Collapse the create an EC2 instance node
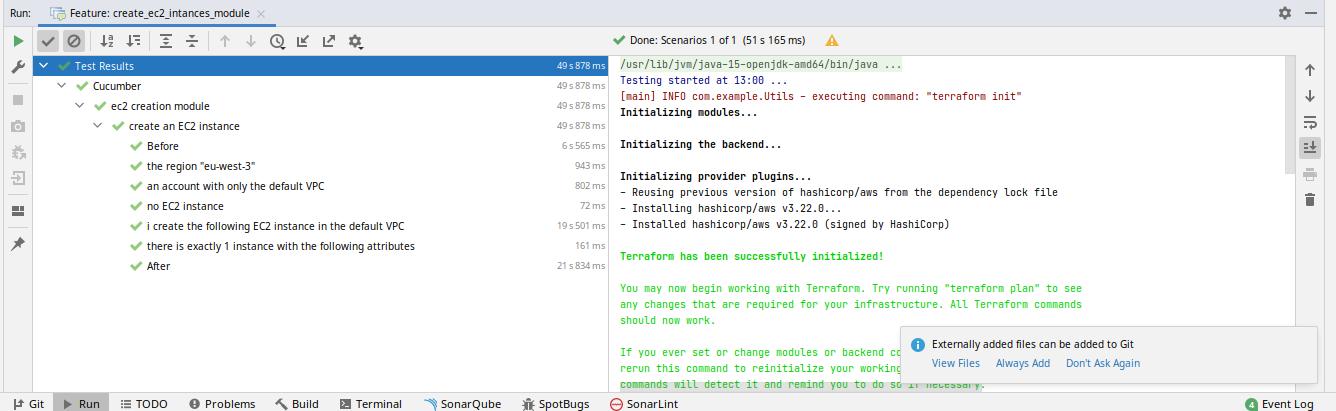 tap(98, 126)
